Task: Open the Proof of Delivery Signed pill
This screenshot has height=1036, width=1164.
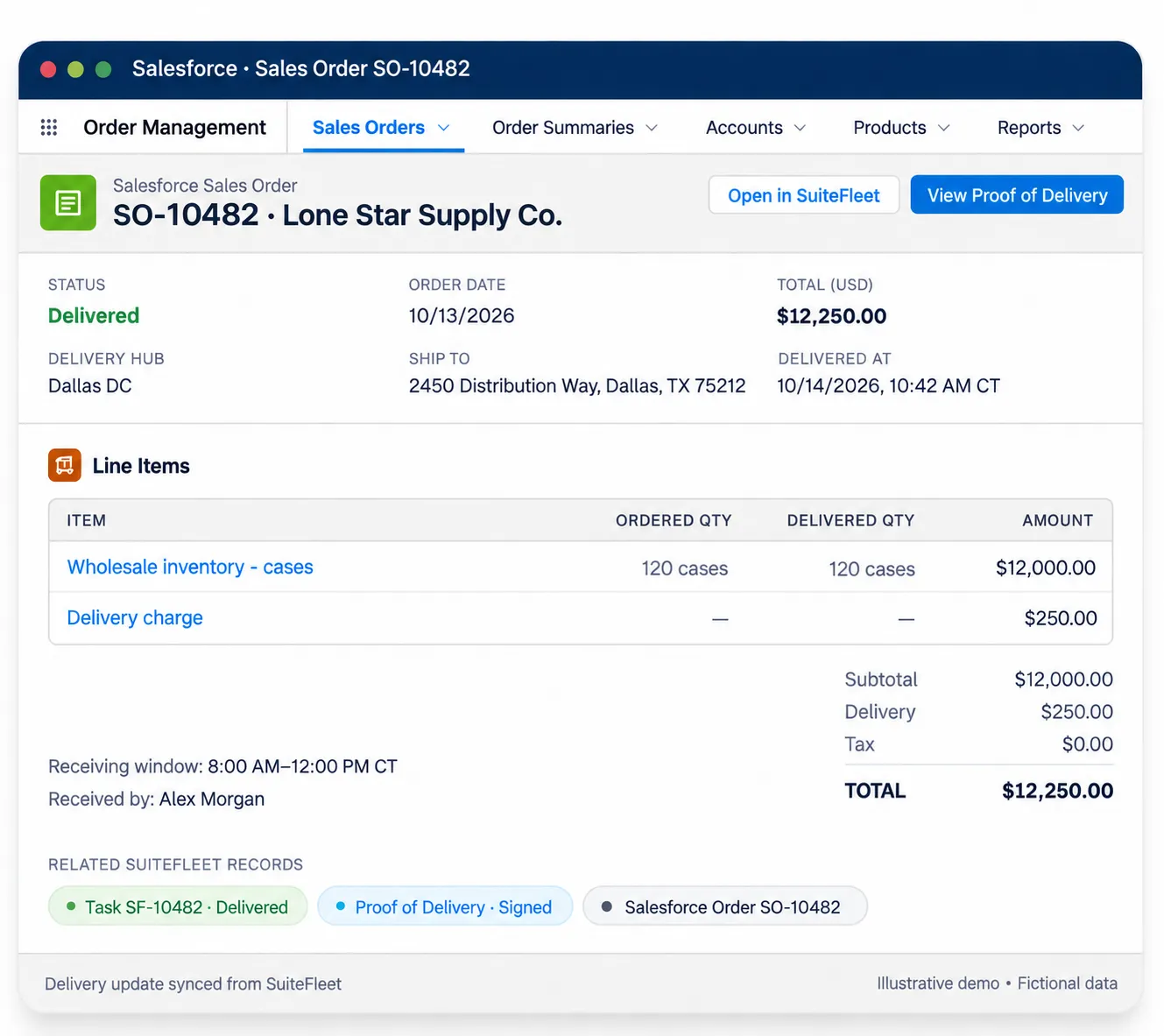Action: click(445, 906)
